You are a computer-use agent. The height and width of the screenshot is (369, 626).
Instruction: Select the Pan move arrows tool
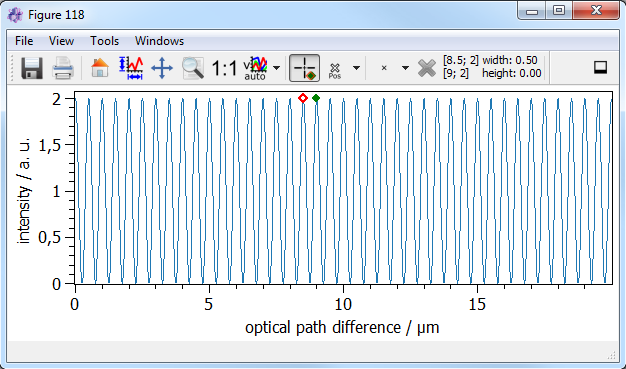162,68
